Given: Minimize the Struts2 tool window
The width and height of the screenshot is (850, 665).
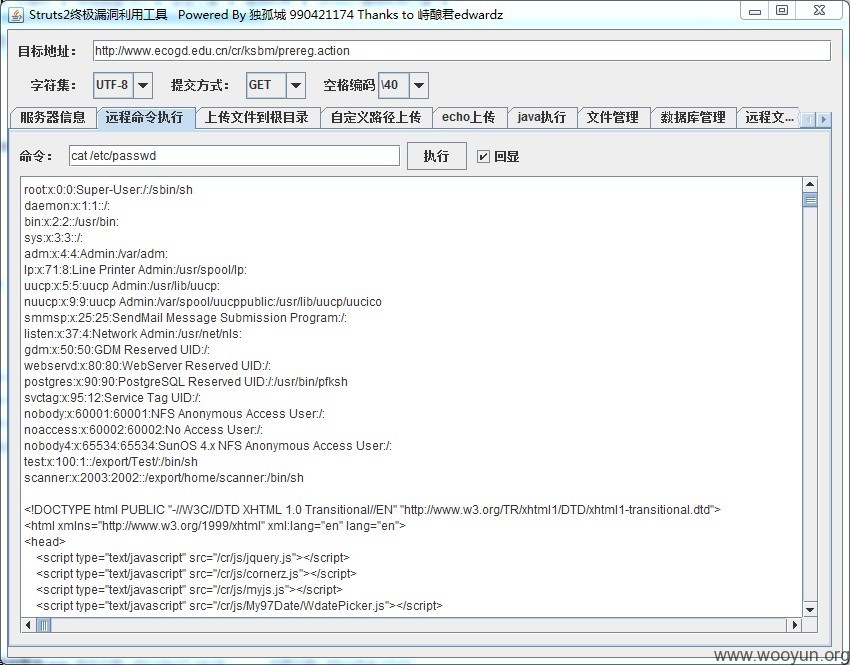Looking at the screenshot, I should click(755, 10).
